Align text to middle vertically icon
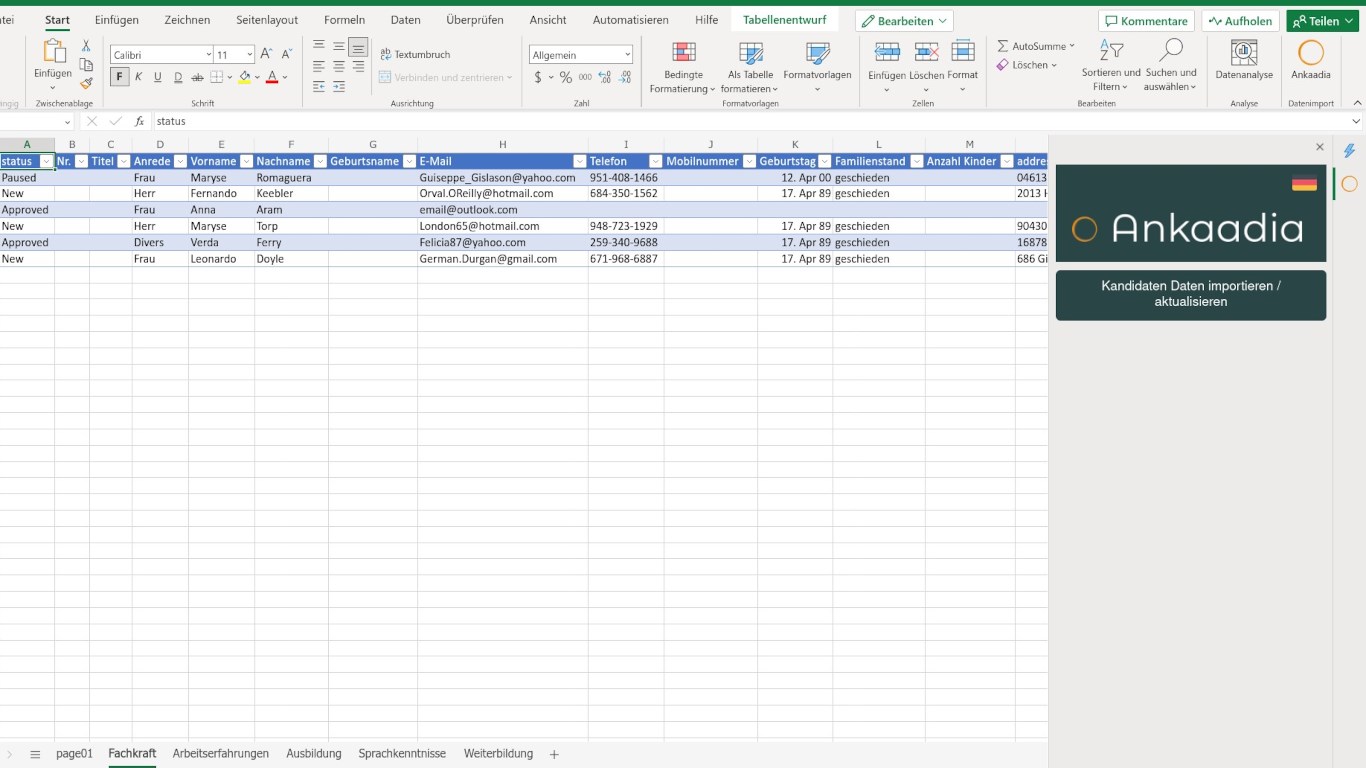Viewport: 1366px width, 768px height. (339, 46)
